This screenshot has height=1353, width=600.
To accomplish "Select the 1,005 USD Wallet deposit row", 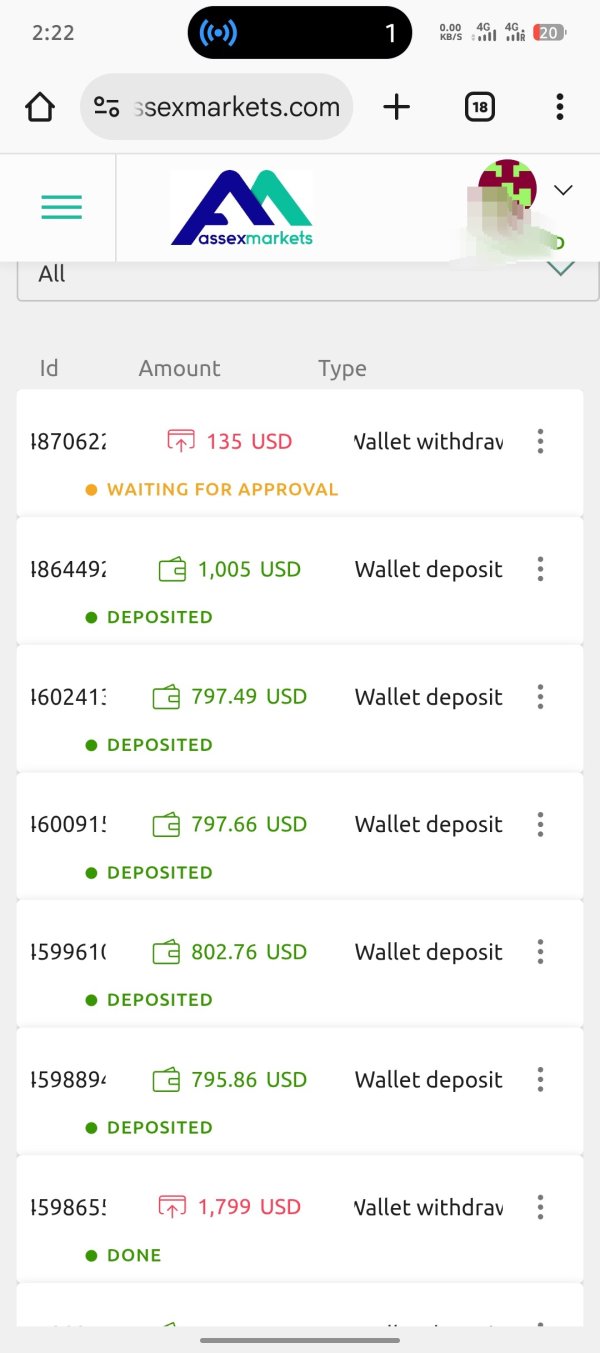I will coord(300,580).
